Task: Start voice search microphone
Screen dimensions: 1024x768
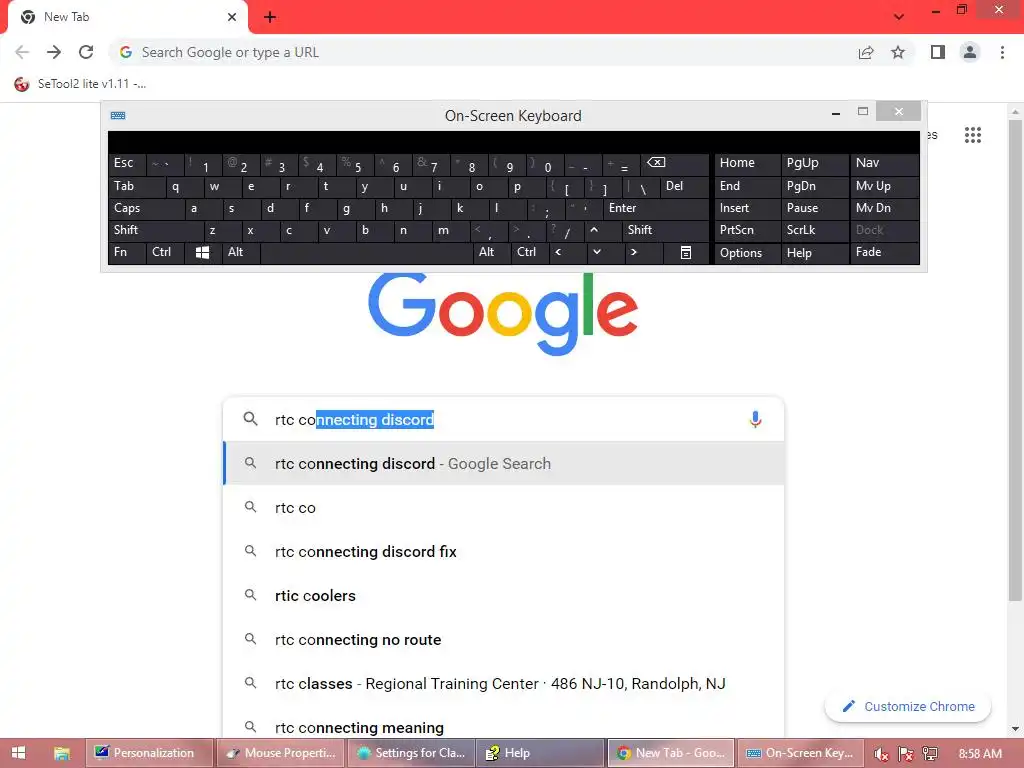Action: pyautogui.click(x=756, y=419)
